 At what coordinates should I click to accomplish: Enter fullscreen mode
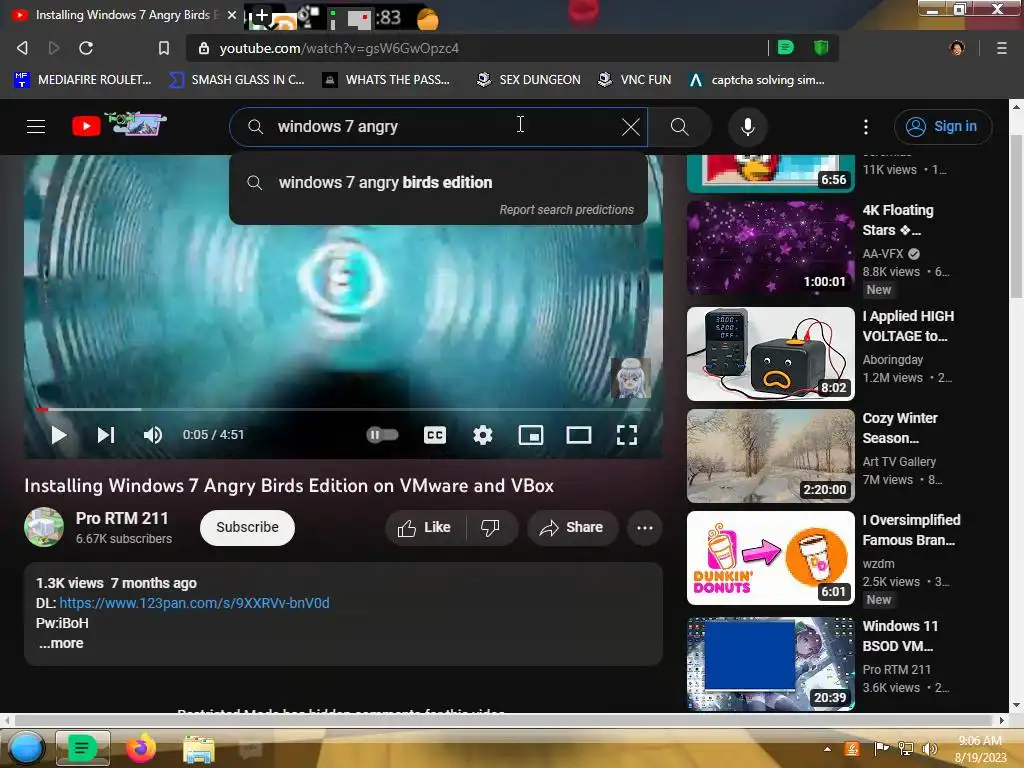pos(627,435)
